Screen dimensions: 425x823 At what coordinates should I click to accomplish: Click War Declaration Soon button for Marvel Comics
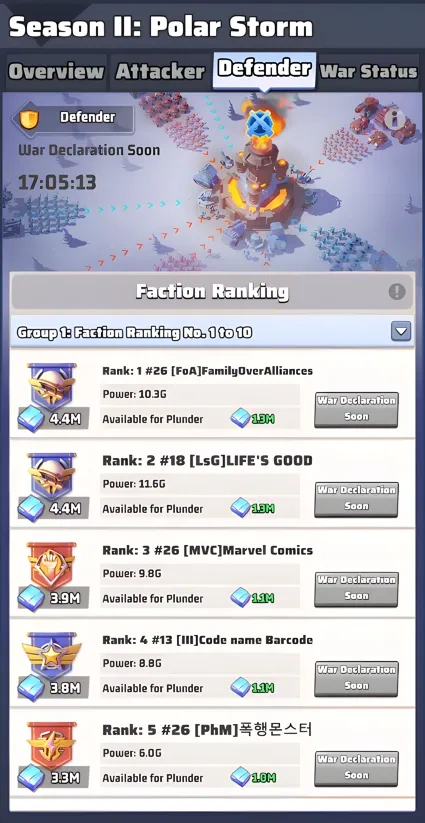point(356,589)
